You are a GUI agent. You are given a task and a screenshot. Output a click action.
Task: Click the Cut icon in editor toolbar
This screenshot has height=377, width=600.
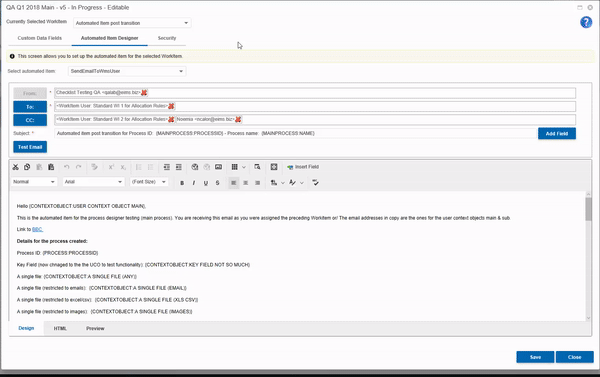pos(15,167)
